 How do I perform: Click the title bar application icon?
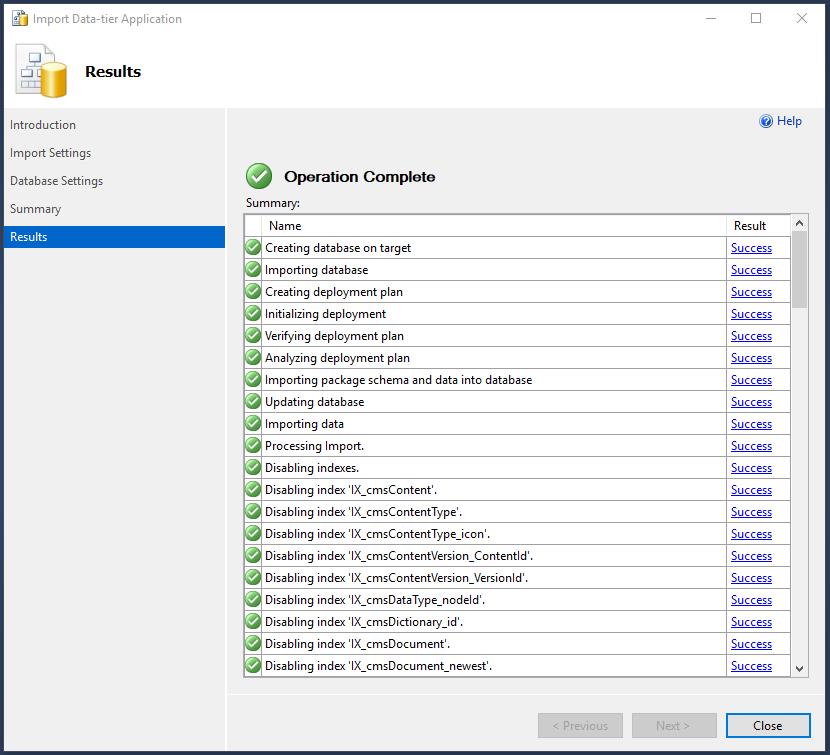pyautogui.click(x=17, y=18)
